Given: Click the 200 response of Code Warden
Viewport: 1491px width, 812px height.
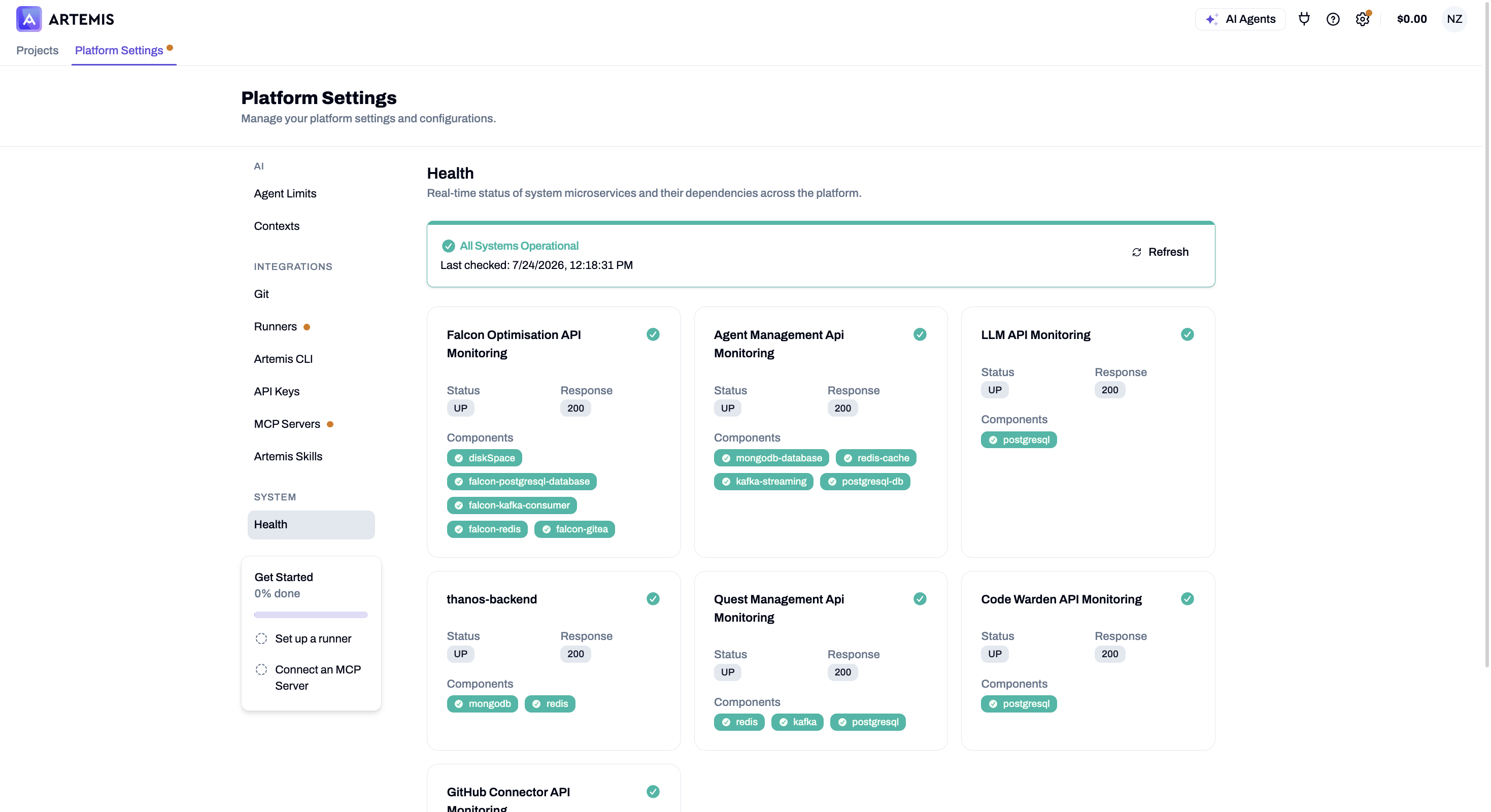Looking at the screenshot, I should 1109,654.
